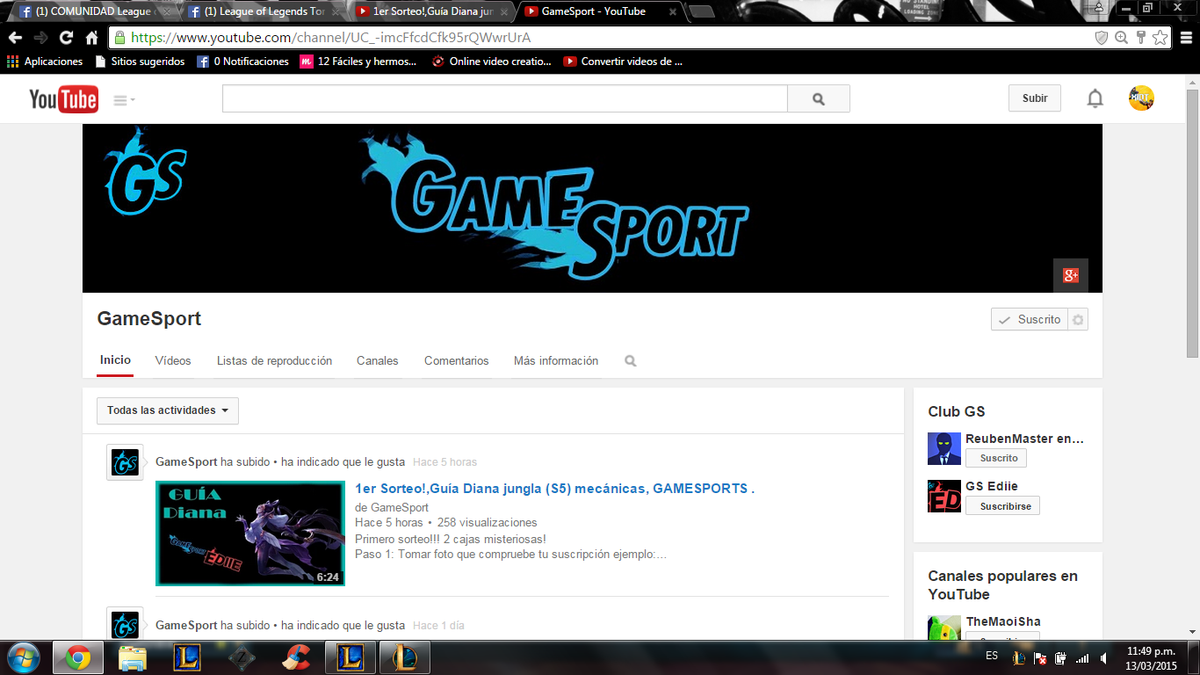Click GS Ediie channel avatar

tap(944, 496)
